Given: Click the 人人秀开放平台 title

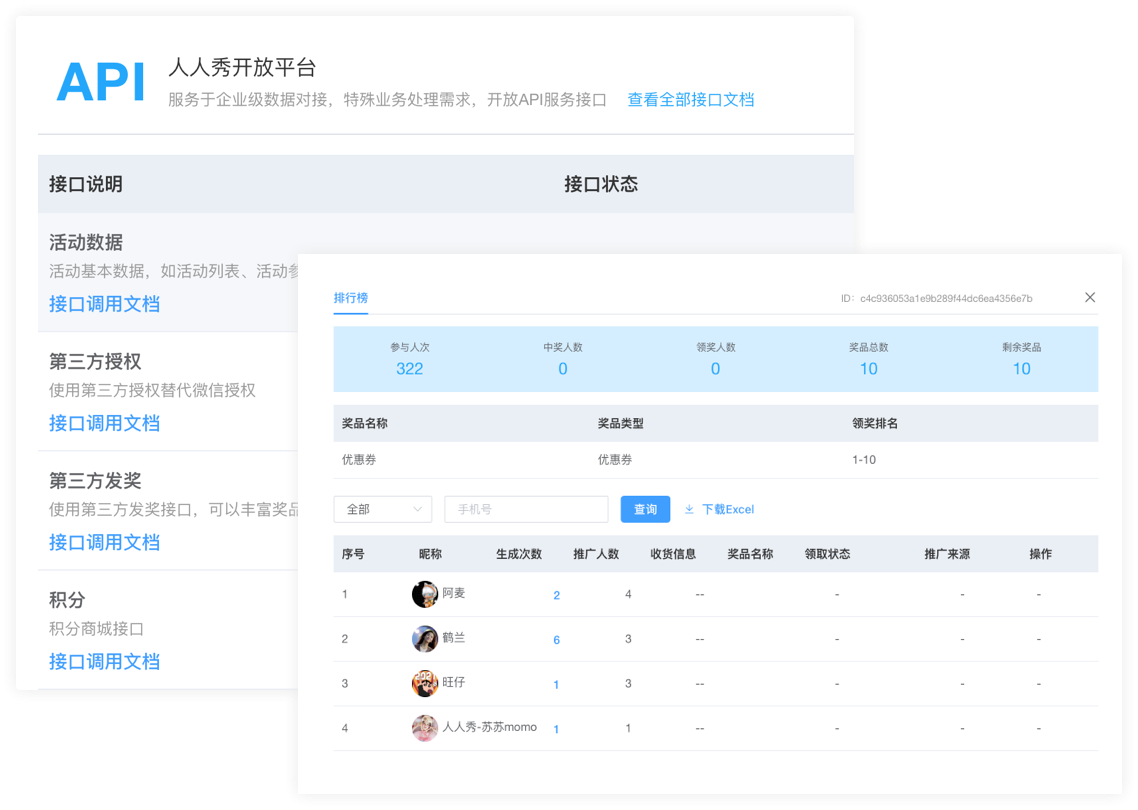Looking at the screenshot, I should 242,68.
